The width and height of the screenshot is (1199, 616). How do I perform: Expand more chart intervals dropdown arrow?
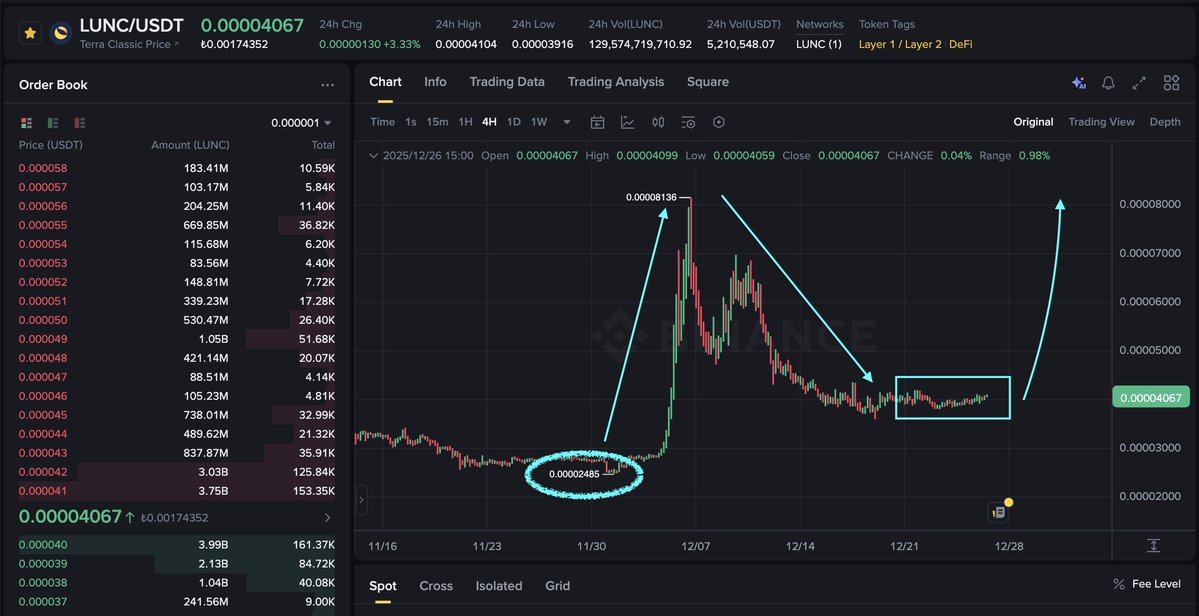click(567, 122)
